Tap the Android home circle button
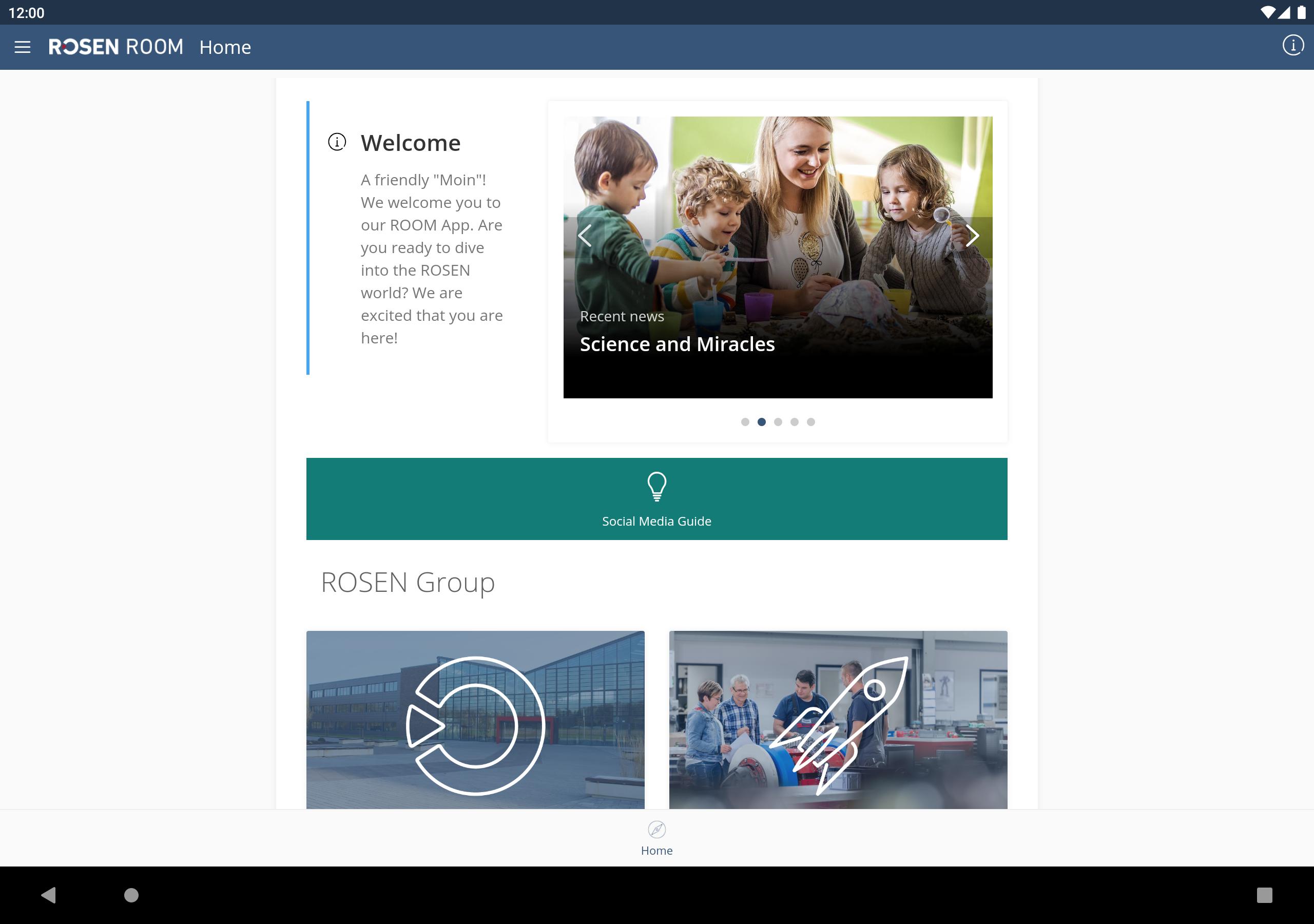1314x924 pixels. click(131, 895)
